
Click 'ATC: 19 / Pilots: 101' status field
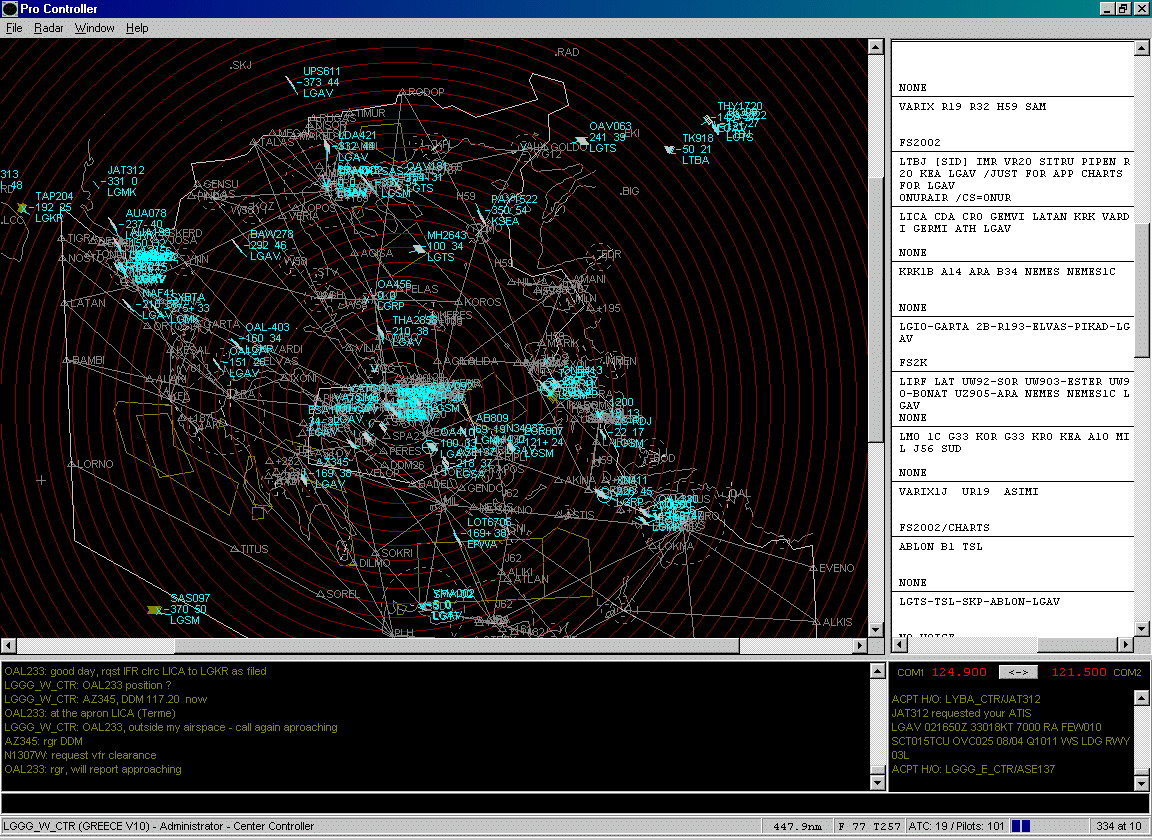click(x=958, y=826)
